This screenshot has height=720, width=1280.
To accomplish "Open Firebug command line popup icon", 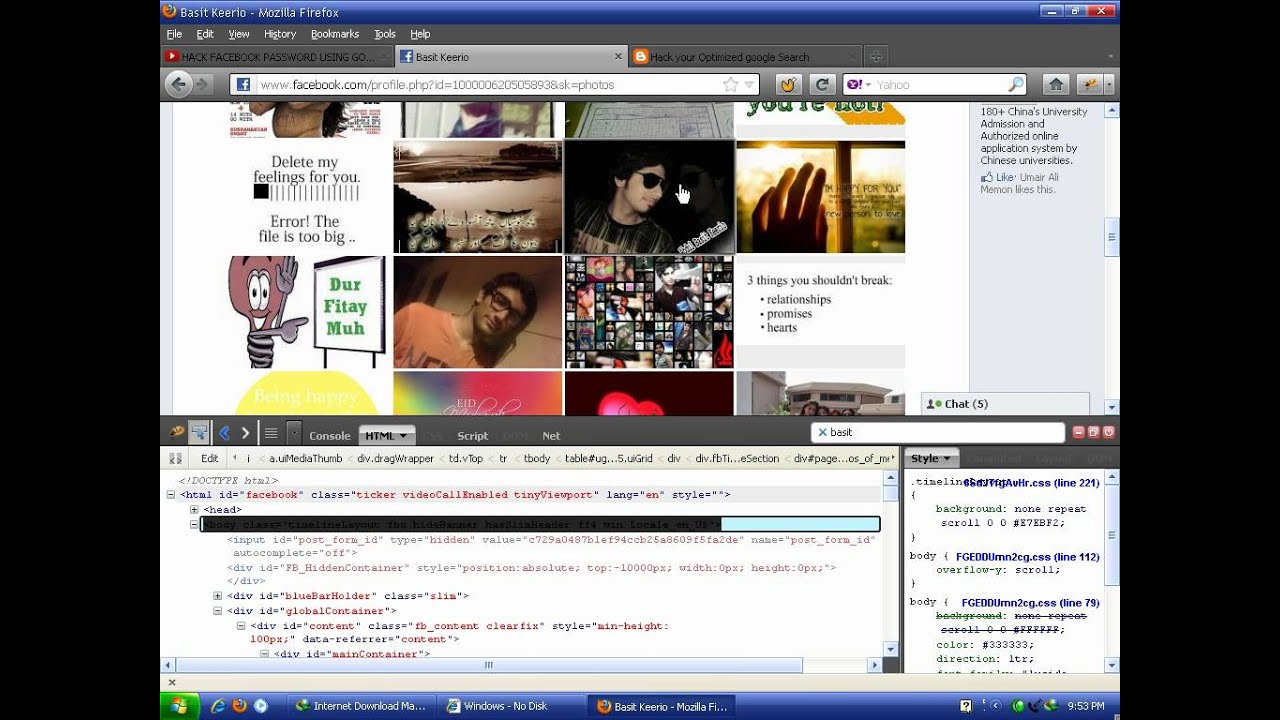I will (x=271, y=433).
